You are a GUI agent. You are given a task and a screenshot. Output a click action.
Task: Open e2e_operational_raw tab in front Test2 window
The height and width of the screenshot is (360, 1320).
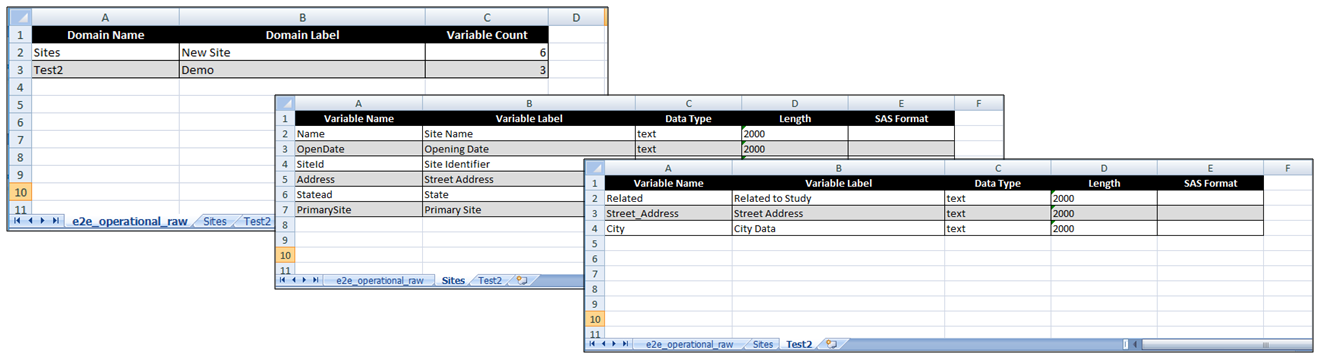pyautogui.click(x=689, y=344)
